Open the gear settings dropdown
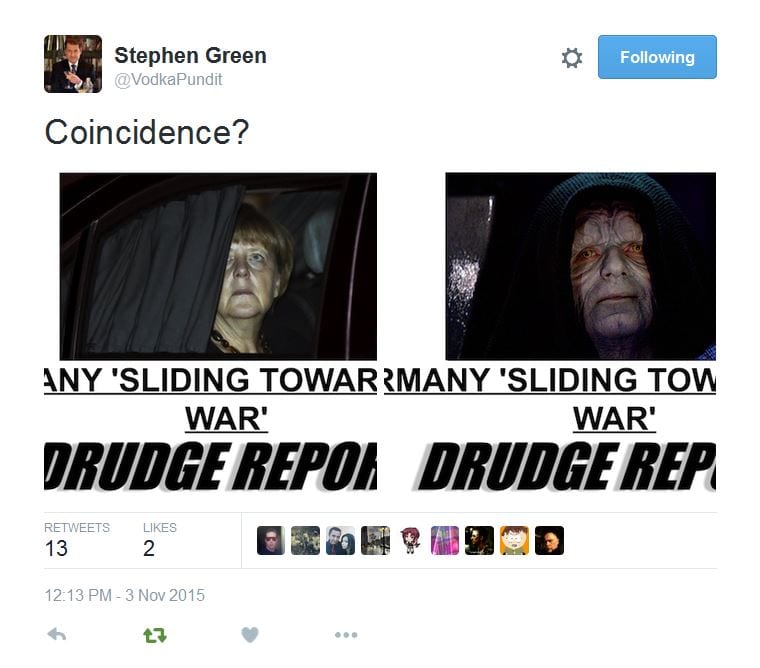 (572, 58)
